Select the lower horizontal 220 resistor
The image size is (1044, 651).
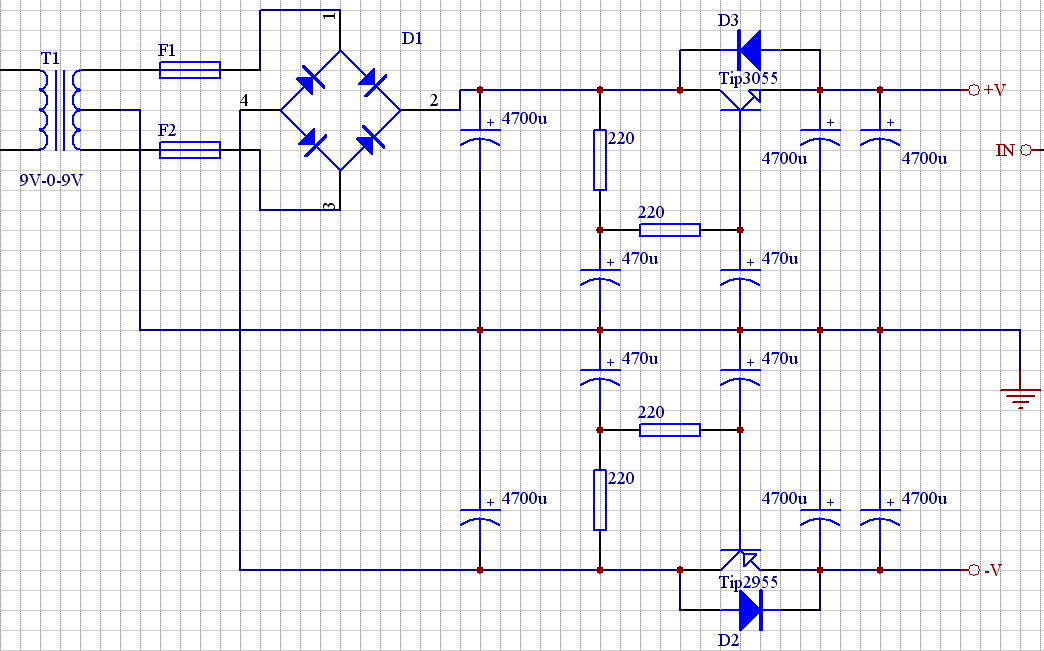(x=669, y=430)
